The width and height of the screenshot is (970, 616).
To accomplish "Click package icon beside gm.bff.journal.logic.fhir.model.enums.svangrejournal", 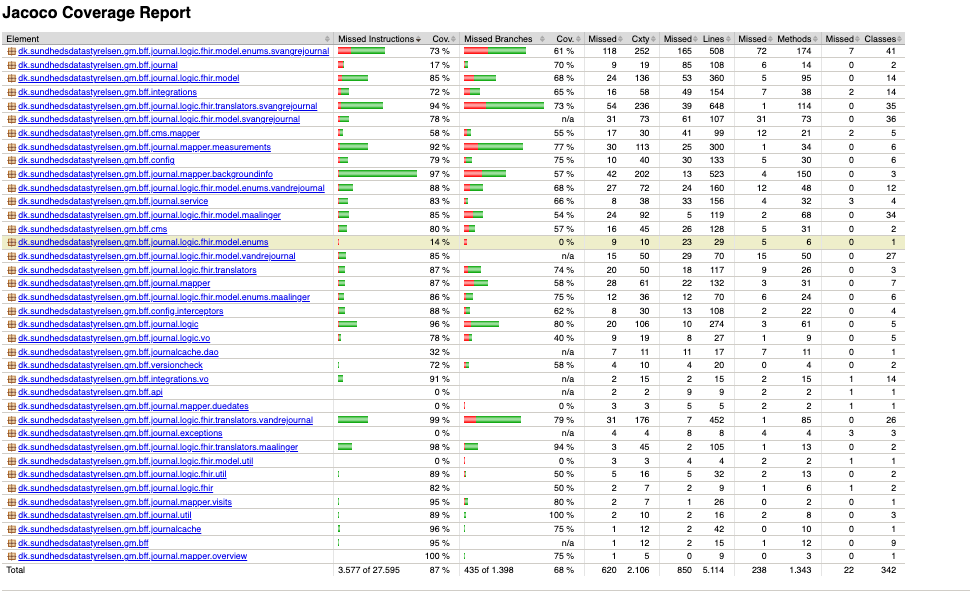I will point(11,51).
